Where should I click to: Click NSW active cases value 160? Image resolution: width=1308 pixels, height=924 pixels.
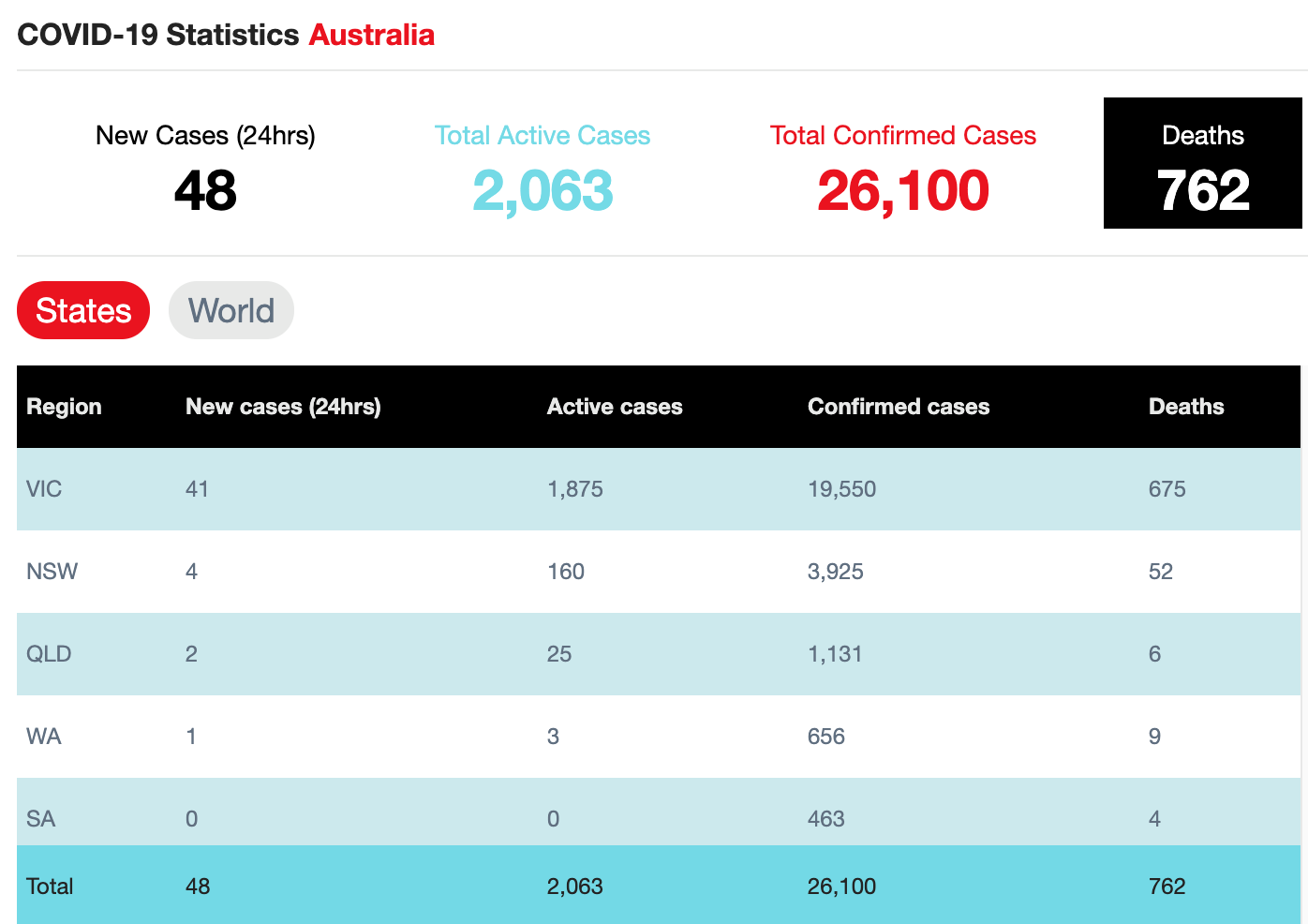coord(566,572)
